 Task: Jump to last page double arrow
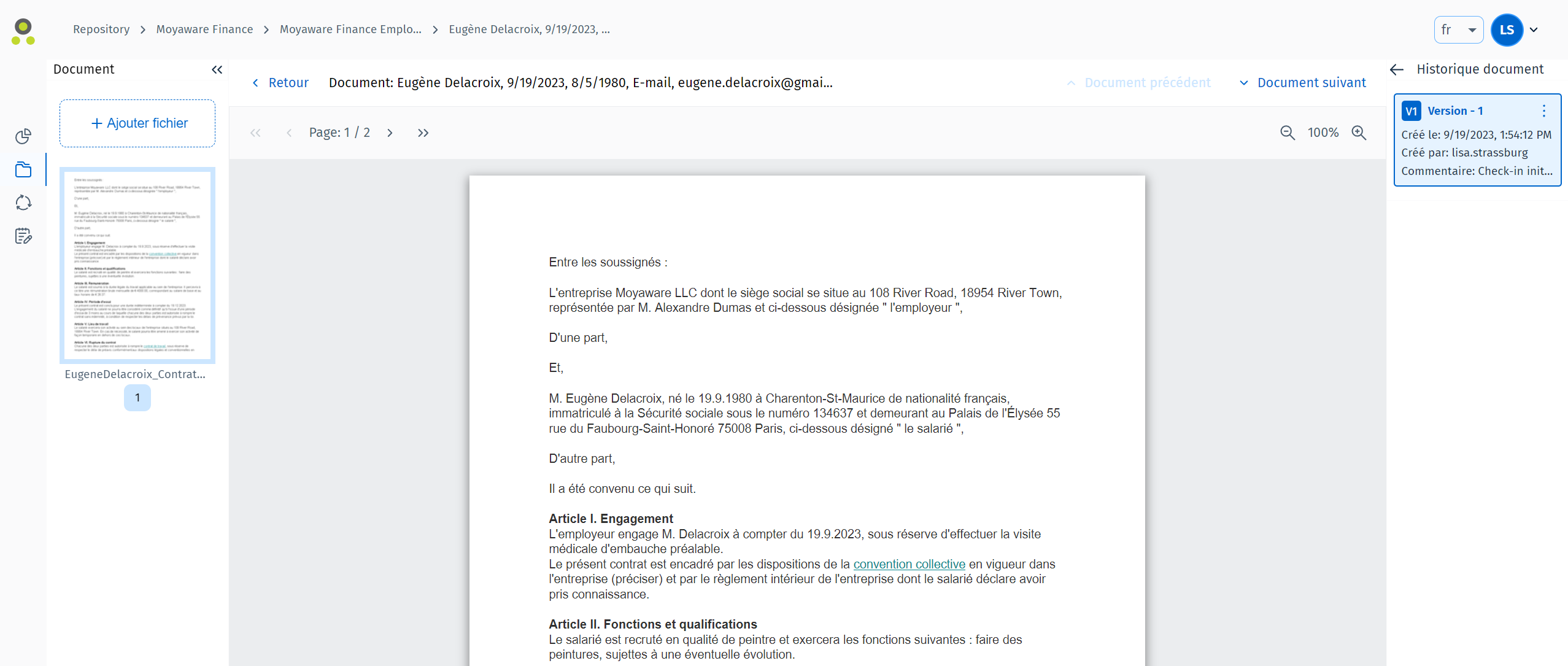(423, 133)
